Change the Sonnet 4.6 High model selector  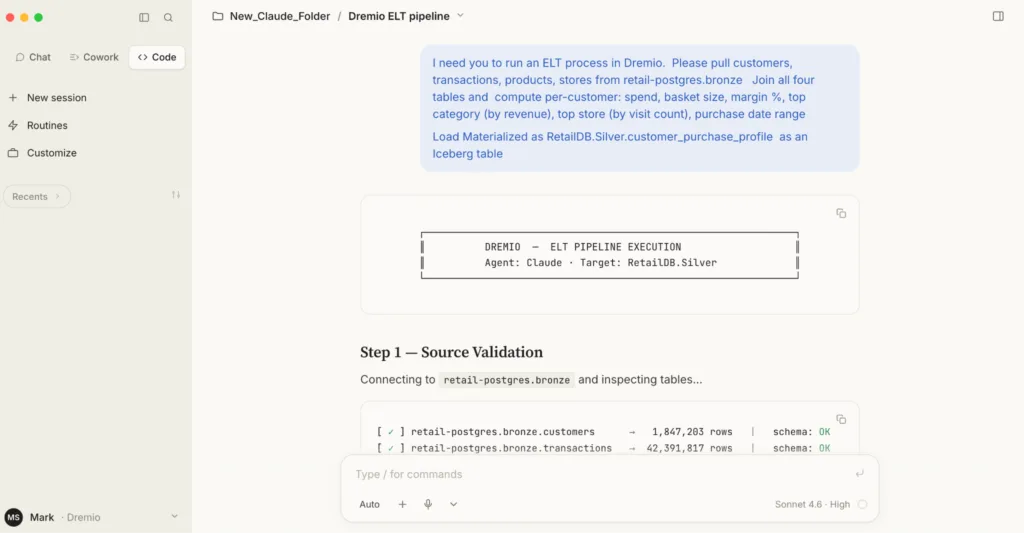[x=812, y=504]
